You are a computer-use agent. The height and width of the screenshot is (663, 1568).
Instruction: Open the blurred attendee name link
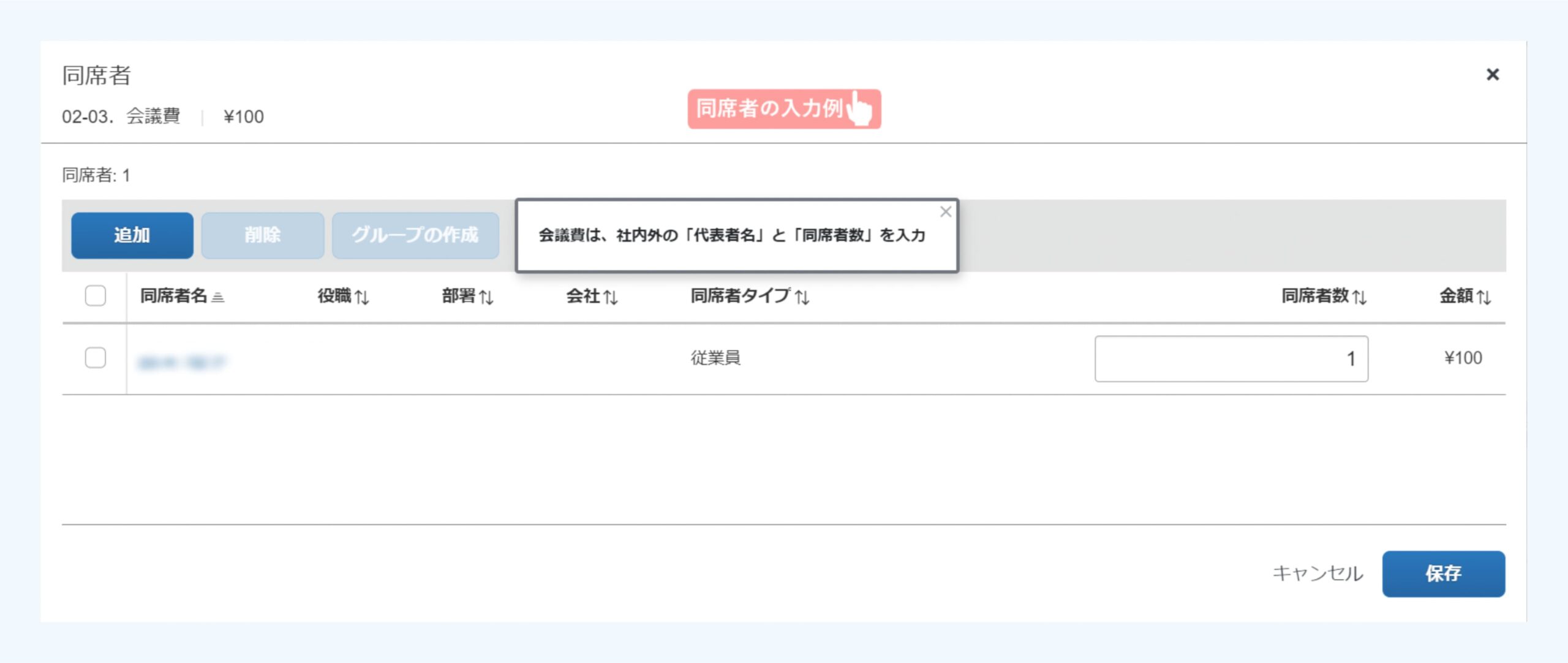pyautogui.click(x=182, y=362)
